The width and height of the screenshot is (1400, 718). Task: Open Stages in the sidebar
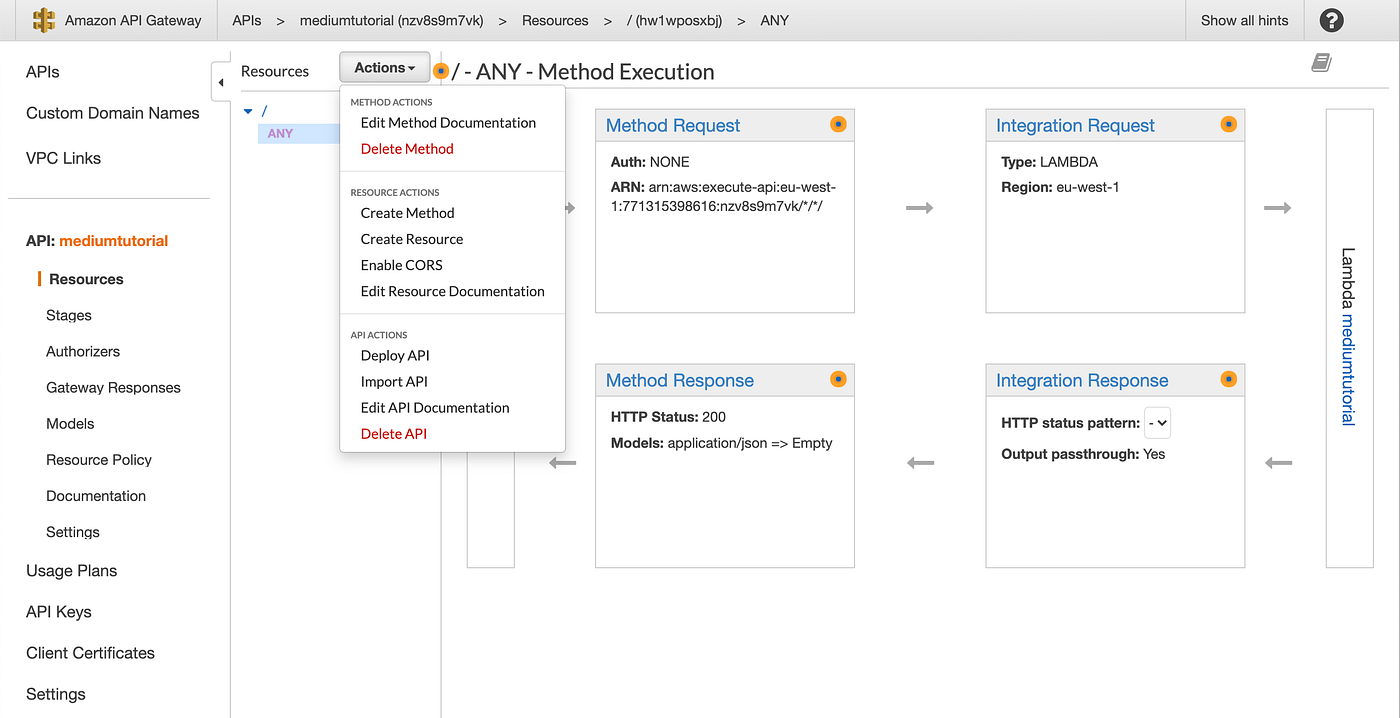click(69, 315)
